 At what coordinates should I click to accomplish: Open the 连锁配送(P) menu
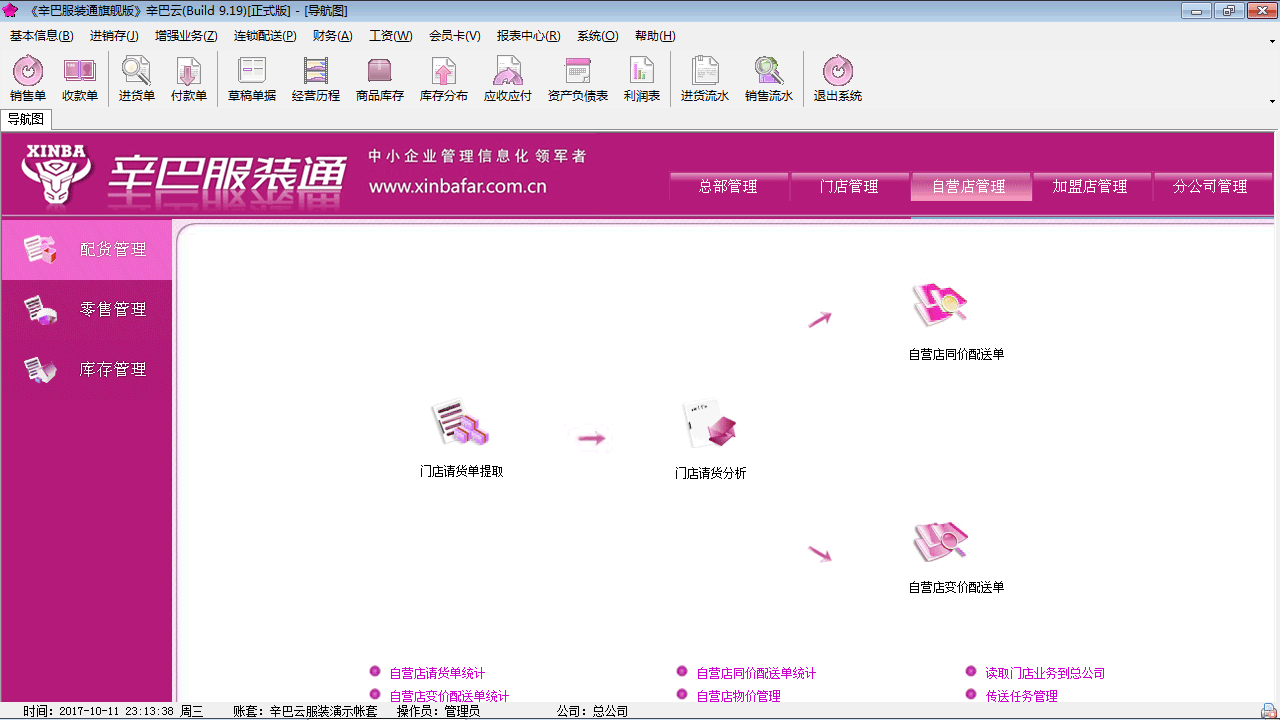click(x=265, y=36)
